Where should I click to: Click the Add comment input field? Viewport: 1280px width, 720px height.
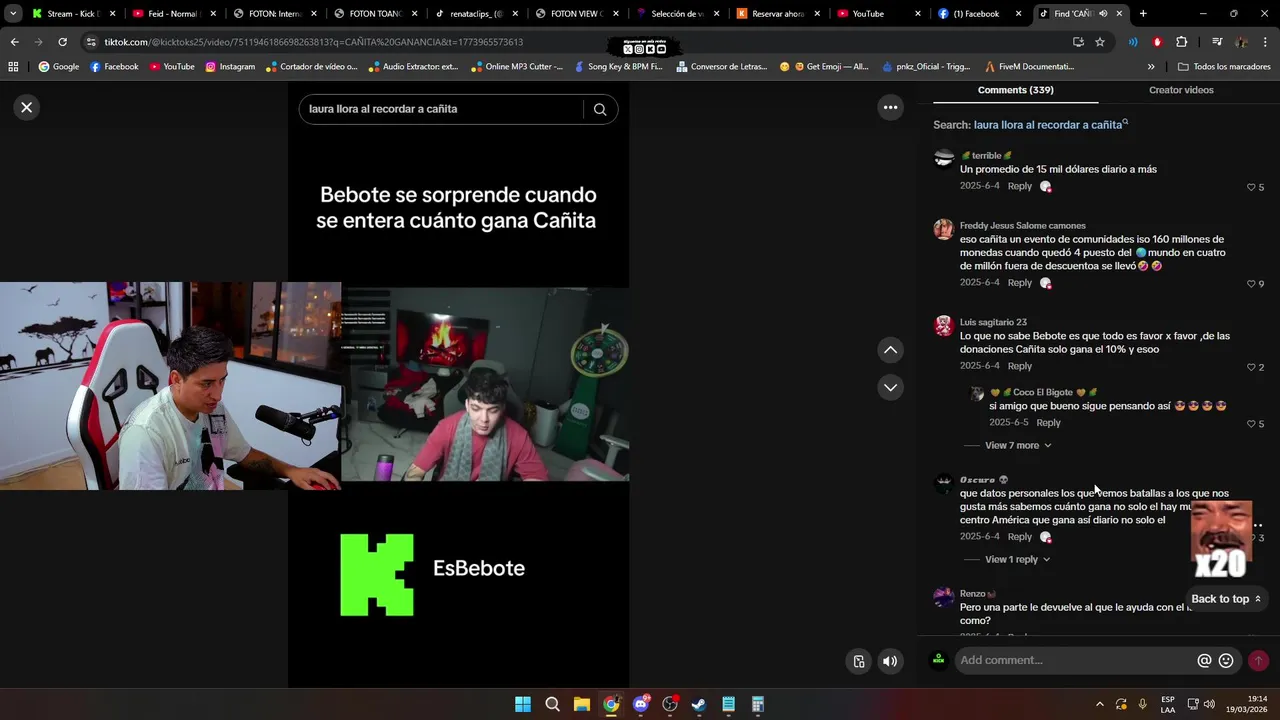tap(1075, 660)
